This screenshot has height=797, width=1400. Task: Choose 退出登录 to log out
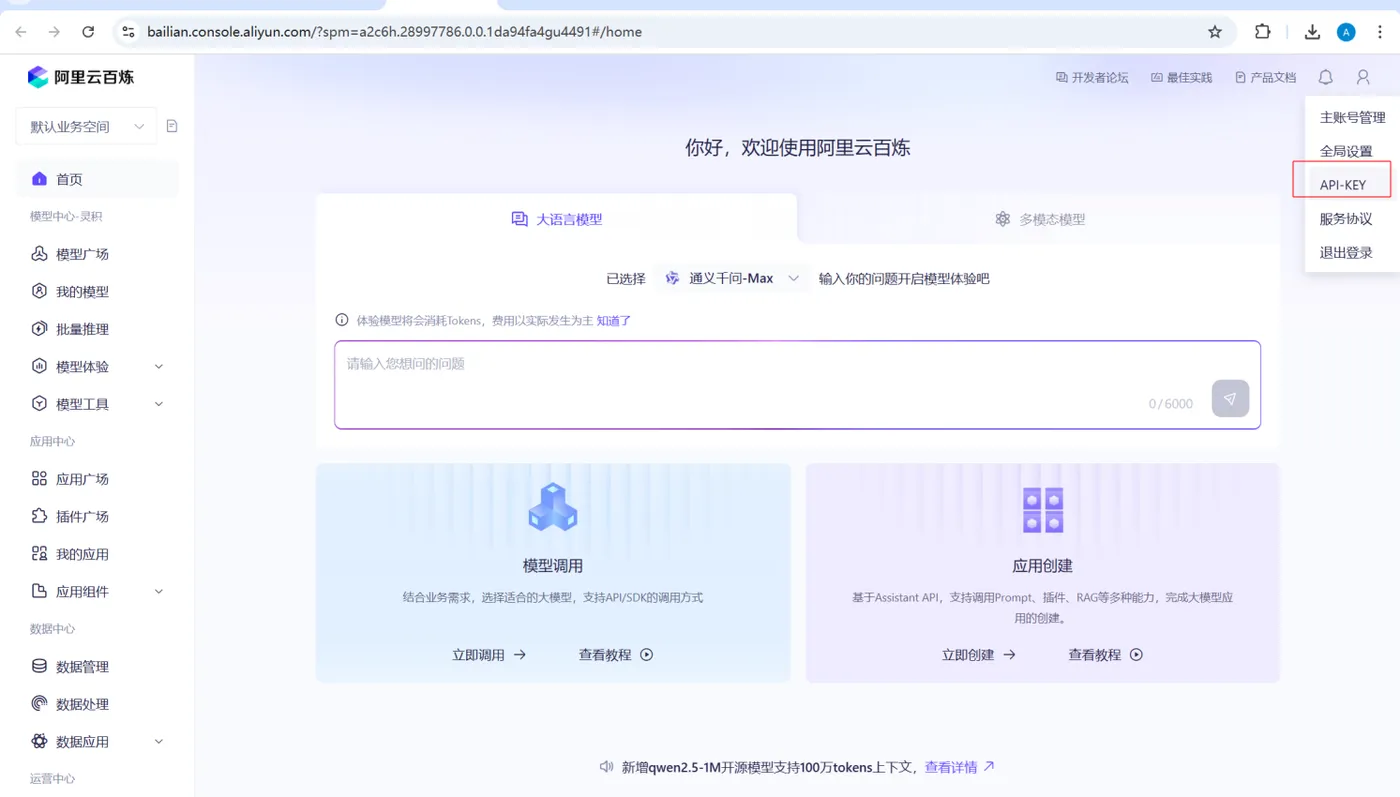1346,253
